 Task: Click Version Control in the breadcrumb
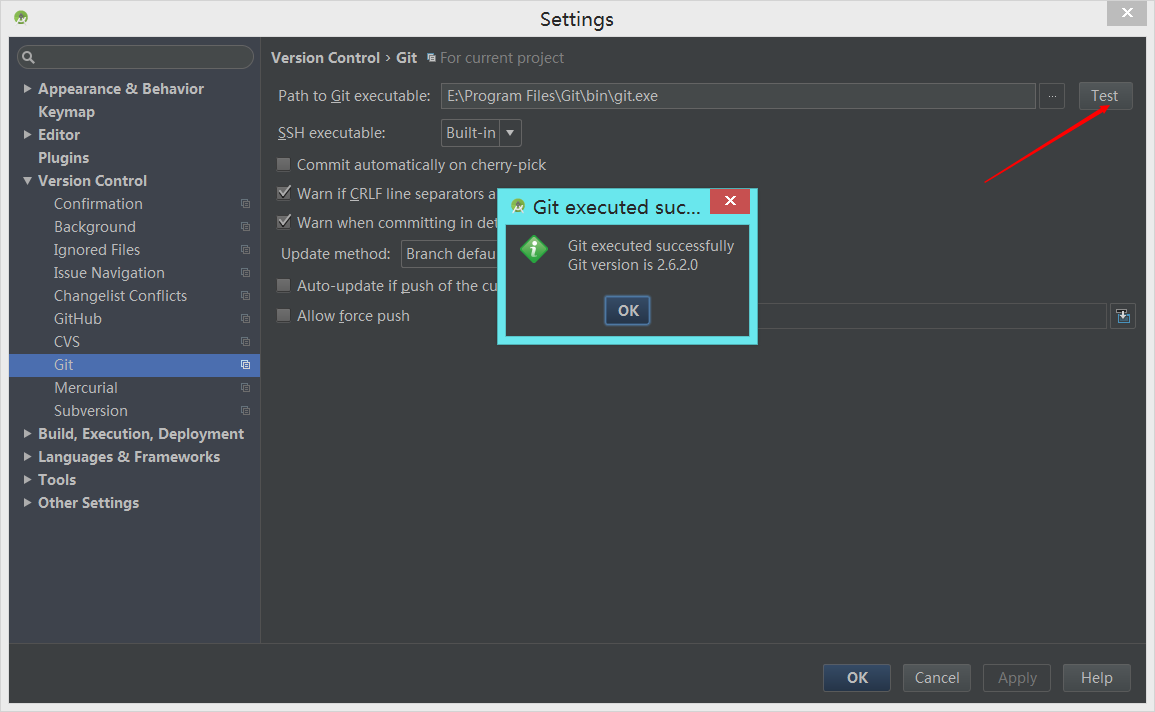pos(326,57)
